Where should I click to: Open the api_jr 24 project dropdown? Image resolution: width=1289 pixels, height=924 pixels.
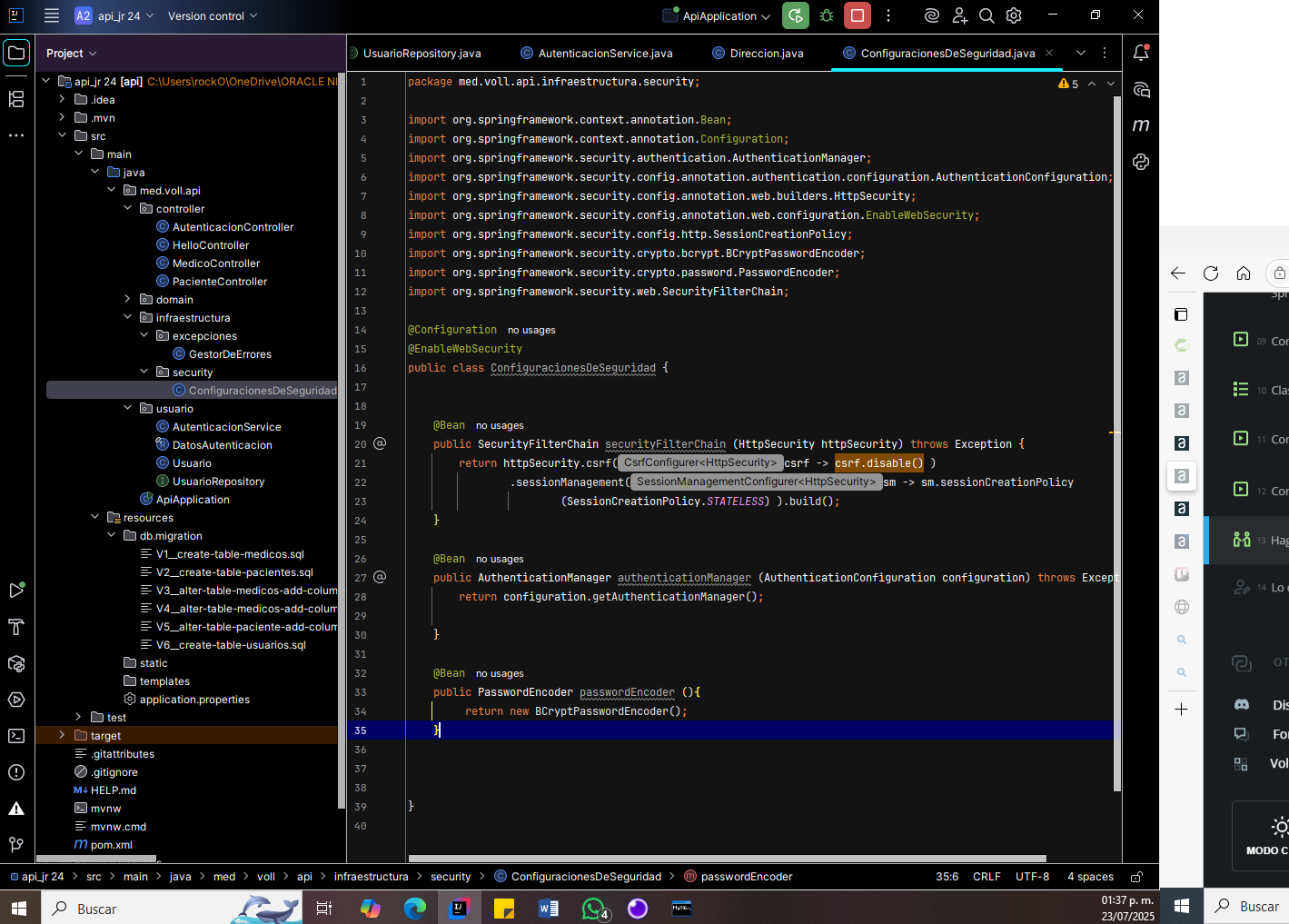click(x=114, y=15)
